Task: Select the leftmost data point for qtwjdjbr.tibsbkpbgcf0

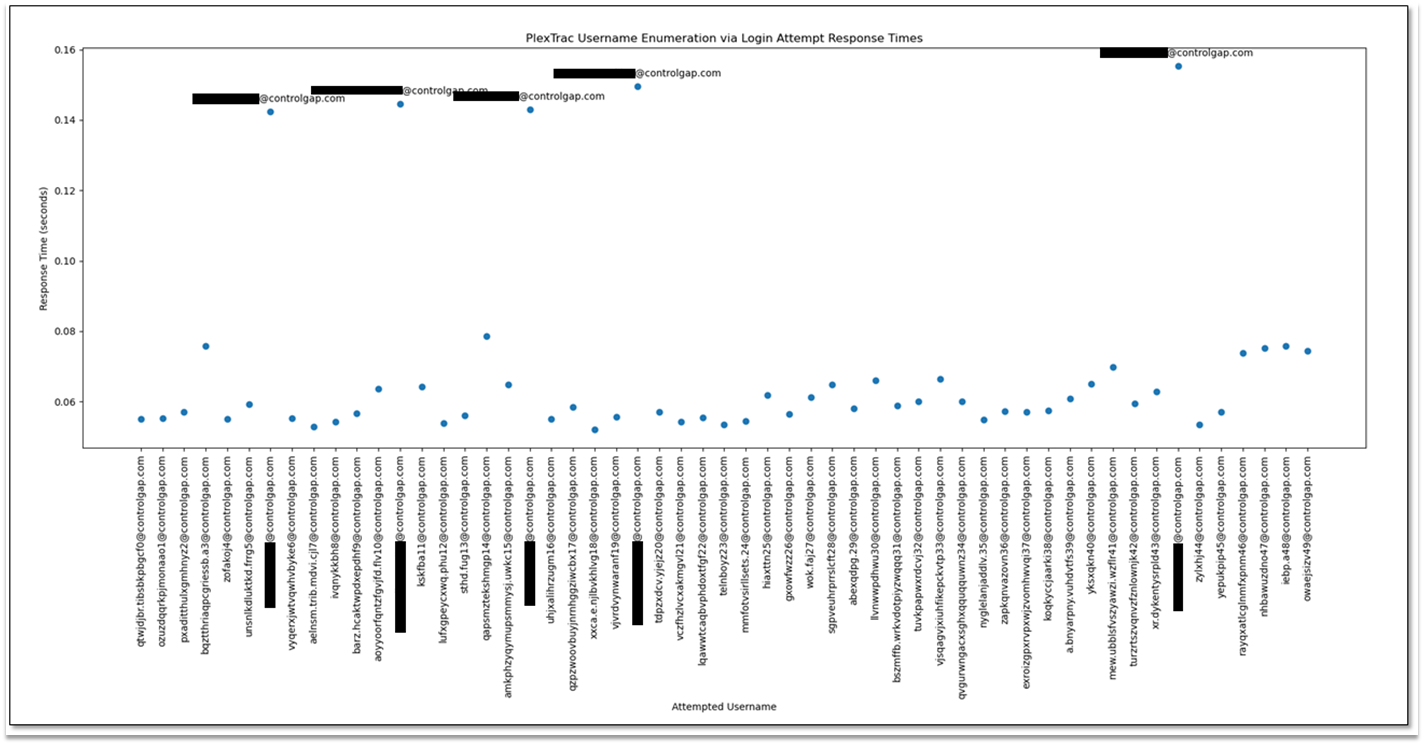Action: (140, 418)
